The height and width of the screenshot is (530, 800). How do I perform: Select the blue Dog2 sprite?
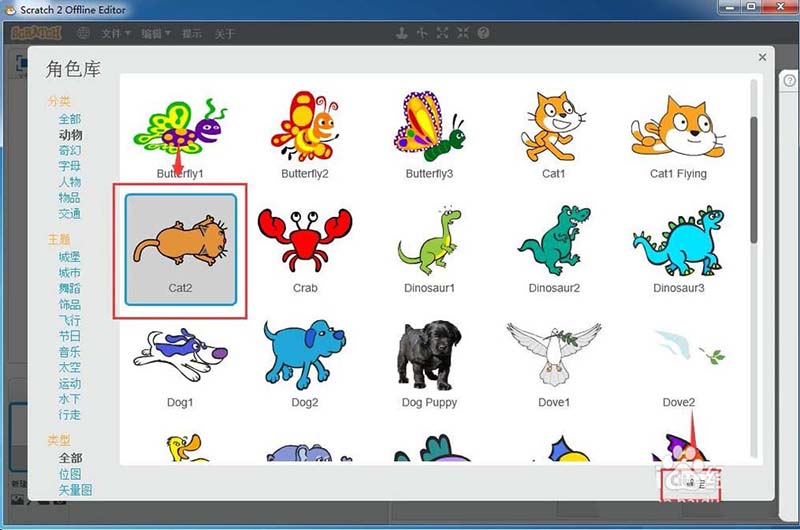click(x=305, y=365)
